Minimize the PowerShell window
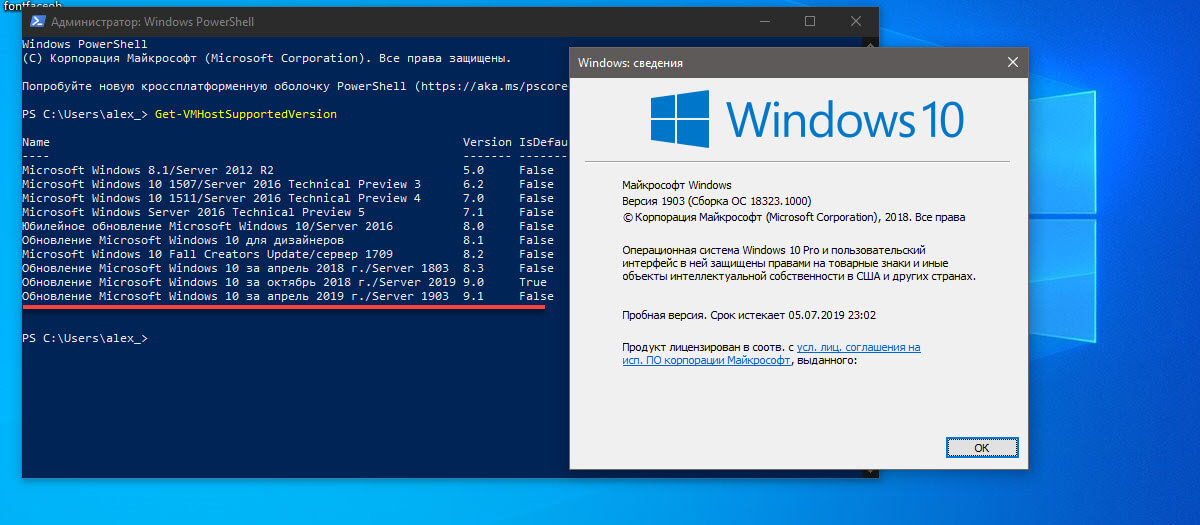This screenshot has height=525, width=1200. (x=764, y=21)
